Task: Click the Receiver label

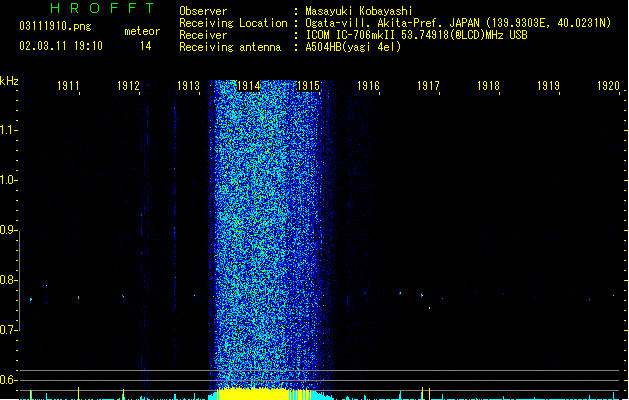Action: pyautogui.click(x=203, y=35)
